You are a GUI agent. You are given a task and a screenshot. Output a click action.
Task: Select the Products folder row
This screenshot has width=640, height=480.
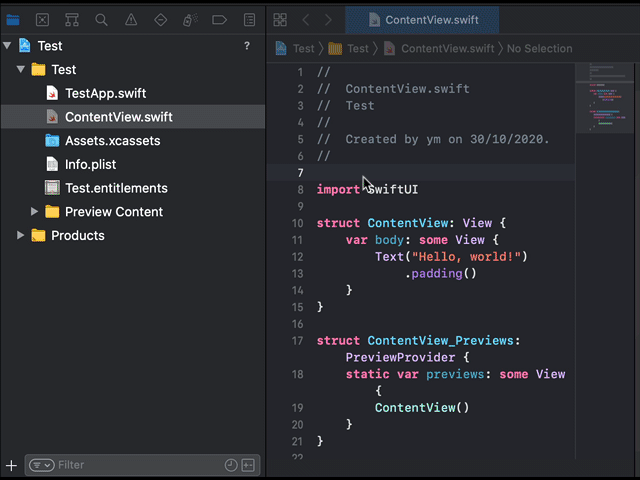tap(133, 235)
